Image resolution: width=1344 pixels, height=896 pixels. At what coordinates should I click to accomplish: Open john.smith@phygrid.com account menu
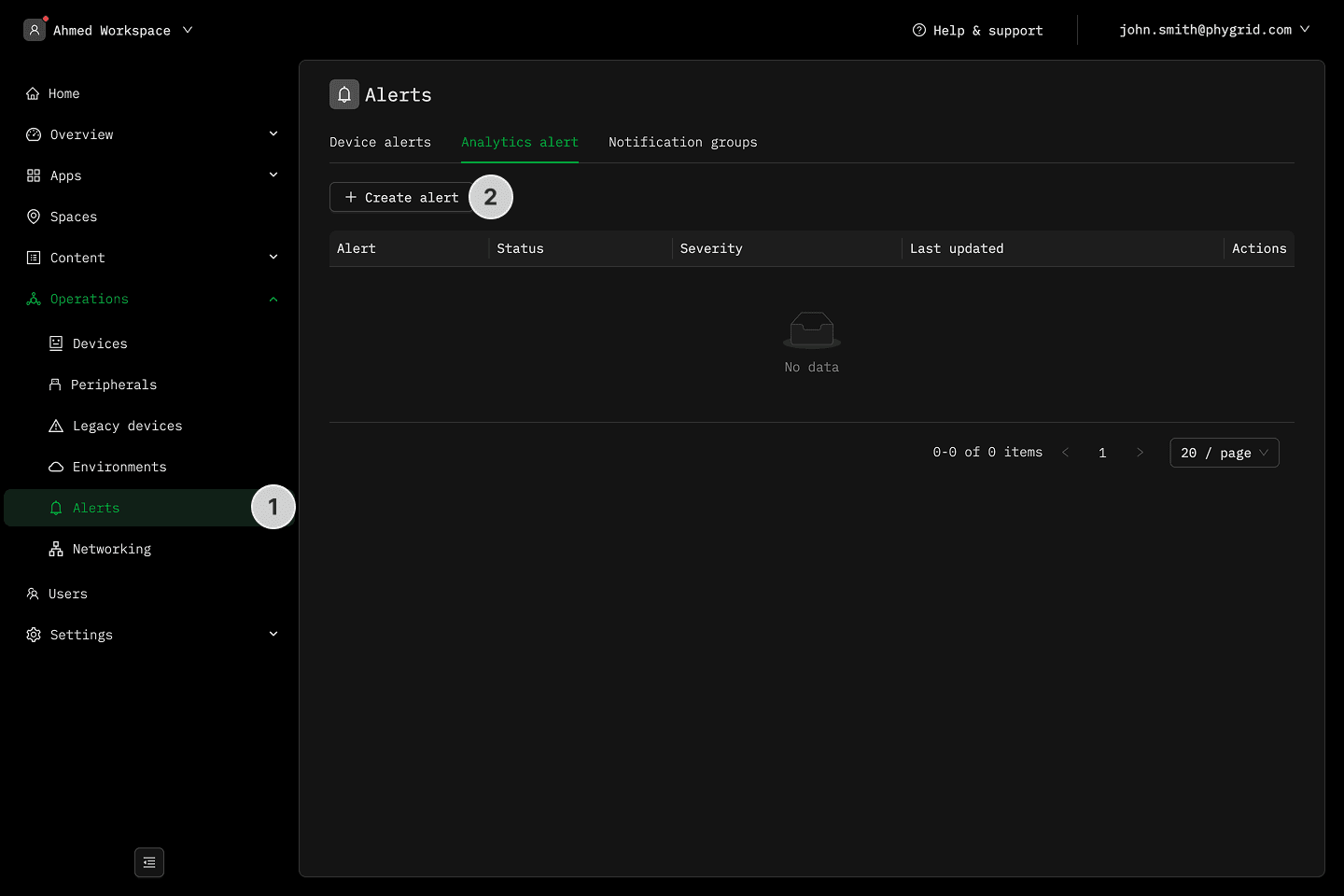[x=1214, y=30]
